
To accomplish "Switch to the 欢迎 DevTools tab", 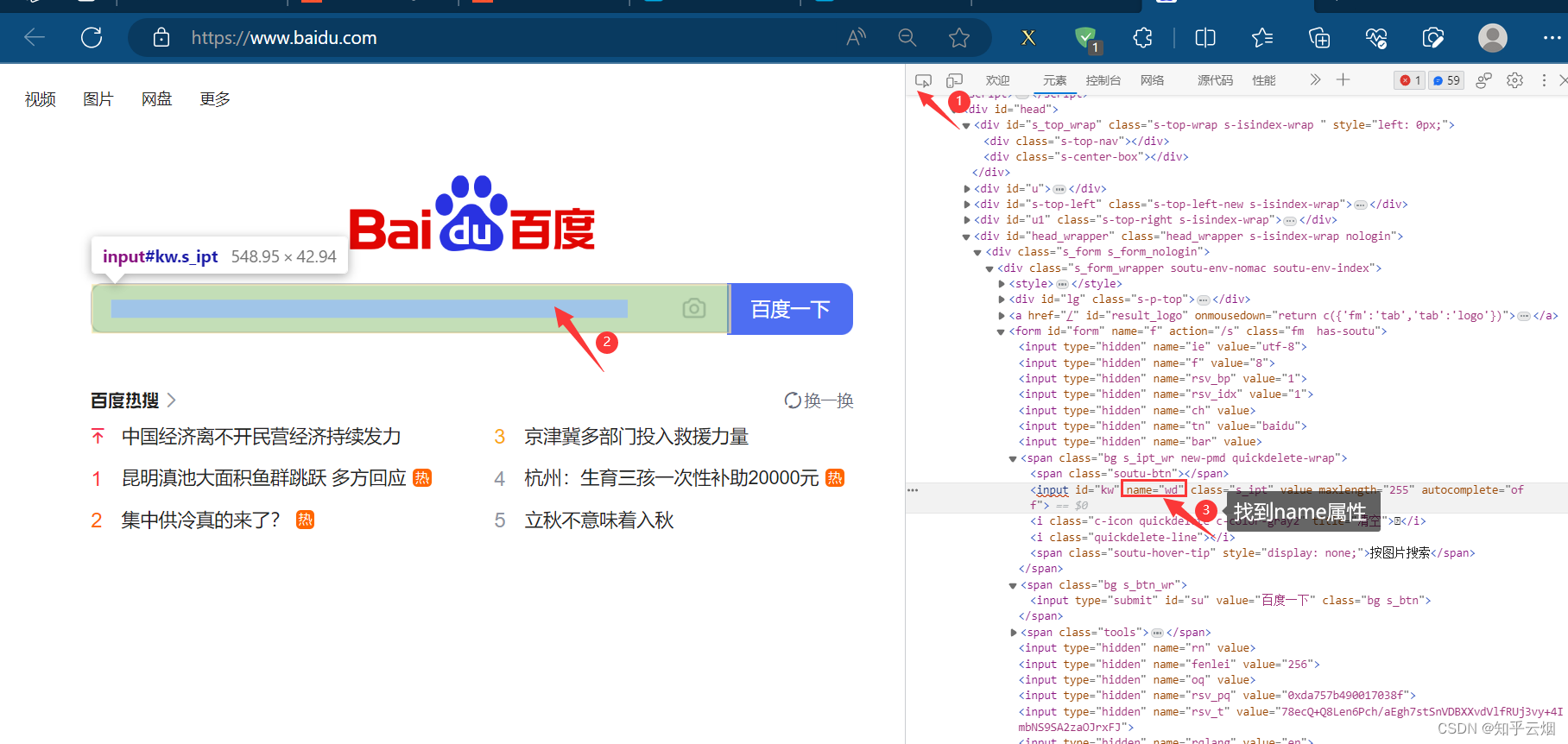I will 997,80.
